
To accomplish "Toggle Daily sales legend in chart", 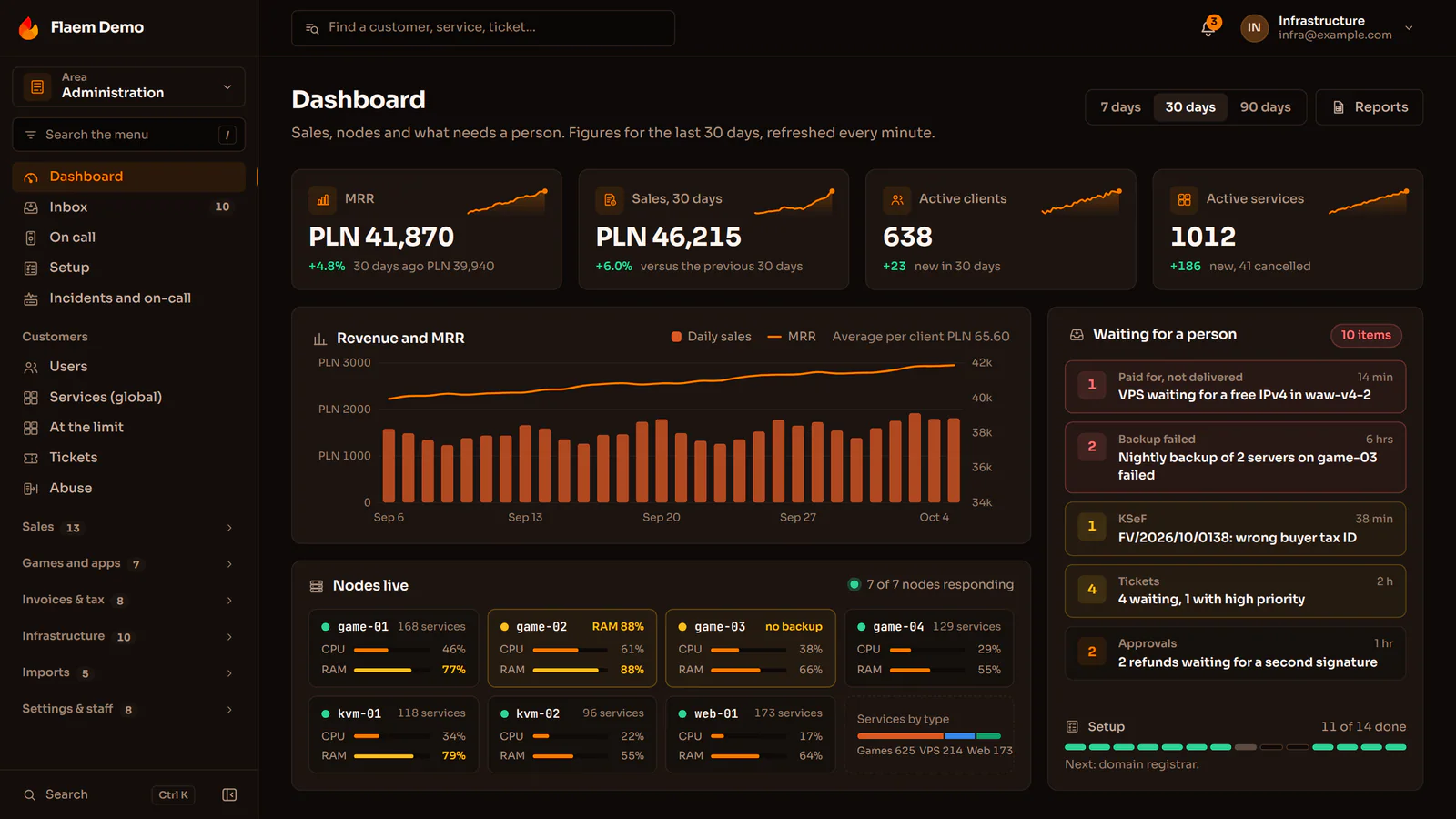I will point(711,337).
